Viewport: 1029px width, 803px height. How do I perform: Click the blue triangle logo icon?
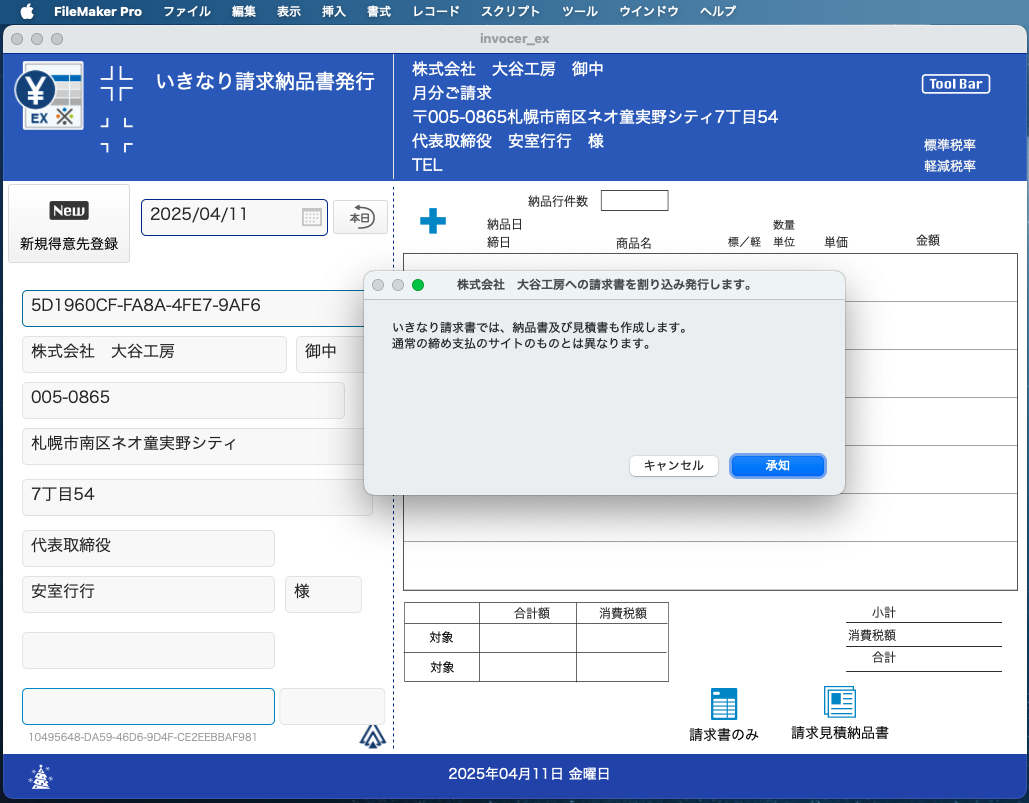point(372,737)
